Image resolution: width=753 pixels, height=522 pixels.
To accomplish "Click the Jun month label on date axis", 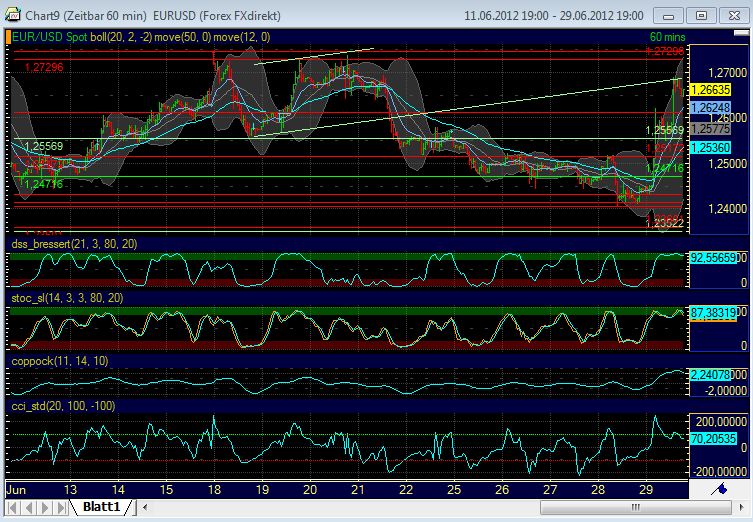I will click(x=16, y=490).
